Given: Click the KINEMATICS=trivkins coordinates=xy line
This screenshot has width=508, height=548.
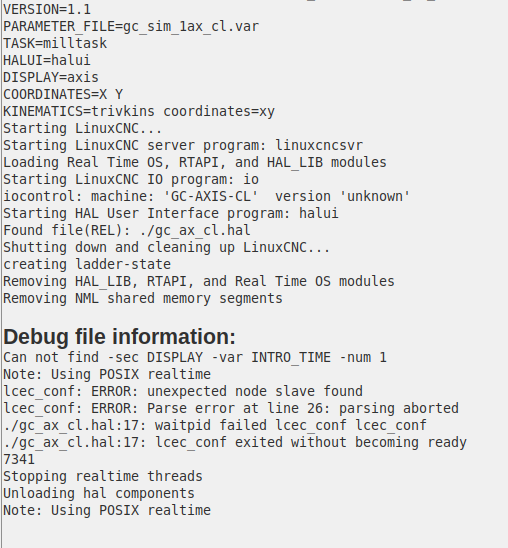Looking at the screenshot, I should pos(139,111).
